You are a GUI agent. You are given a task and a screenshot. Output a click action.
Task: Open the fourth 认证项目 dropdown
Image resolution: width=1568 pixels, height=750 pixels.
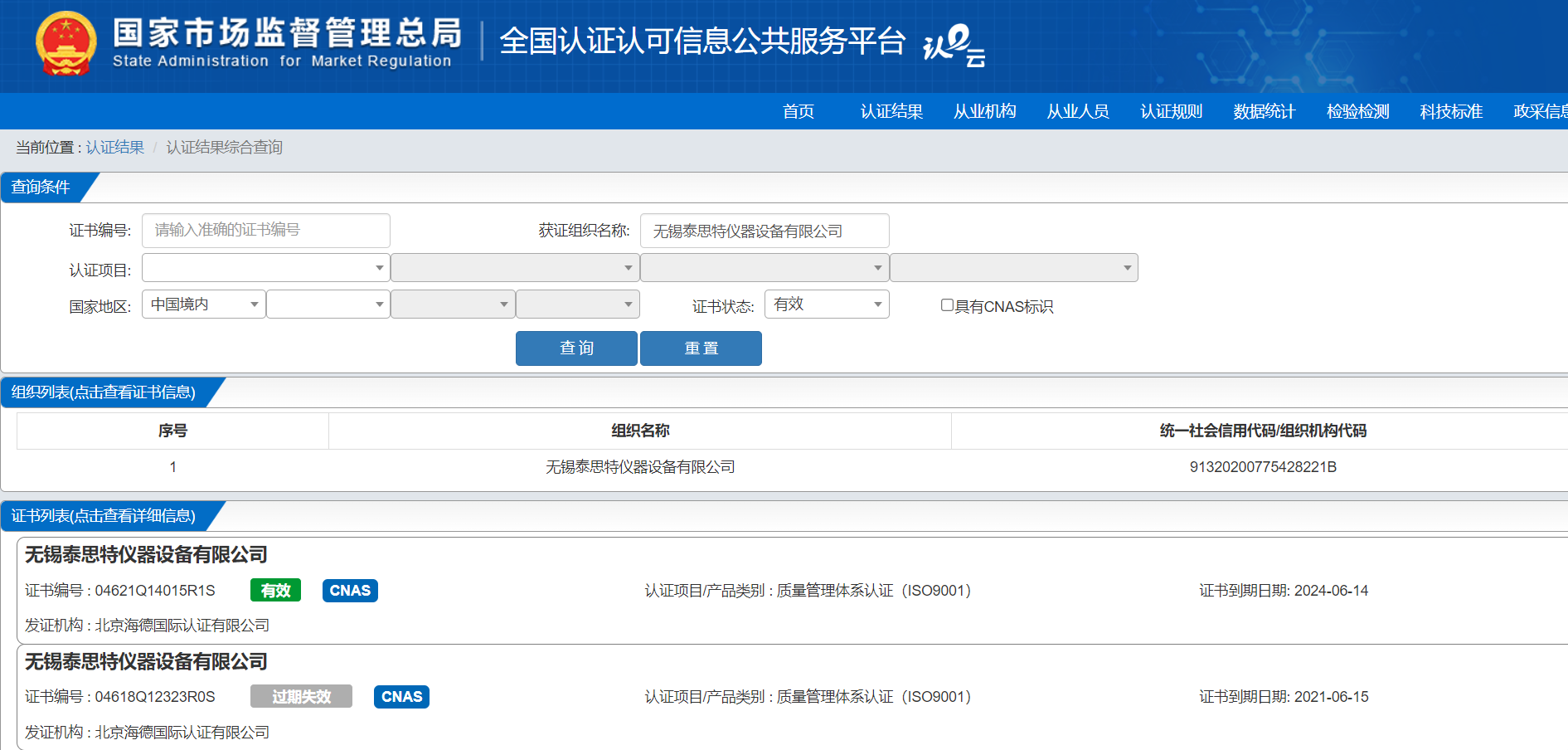tap(1014, 268)
